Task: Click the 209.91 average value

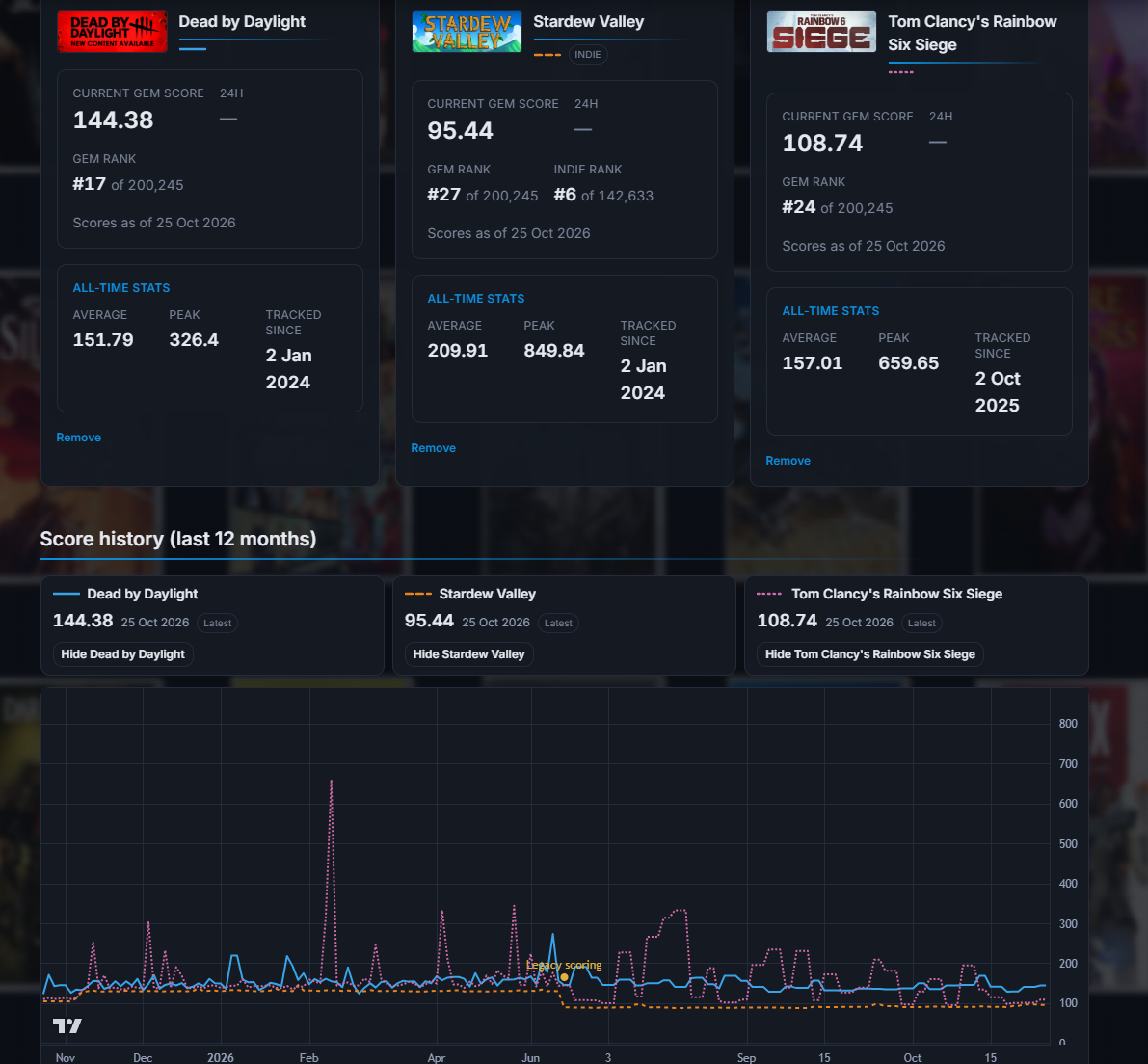Action: [457, 351]
